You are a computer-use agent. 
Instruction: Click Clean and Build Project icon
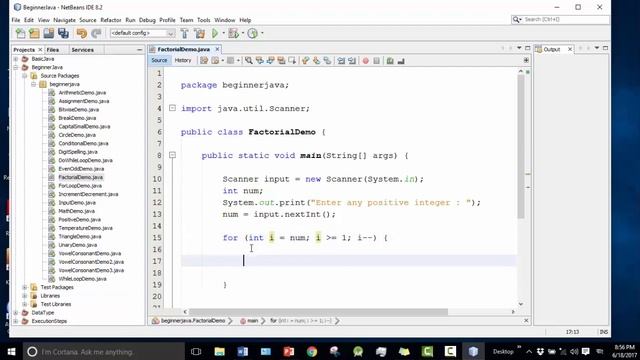(x=200, y=33)
